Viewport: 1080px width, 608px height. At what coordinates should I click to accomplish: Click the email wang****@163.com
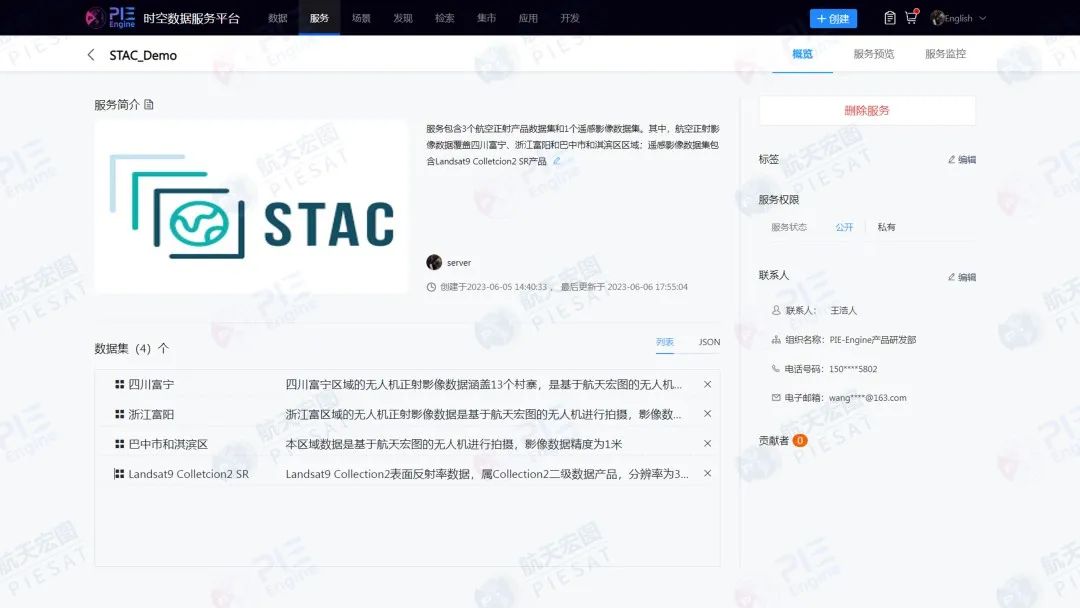click(x=868, y=398)
